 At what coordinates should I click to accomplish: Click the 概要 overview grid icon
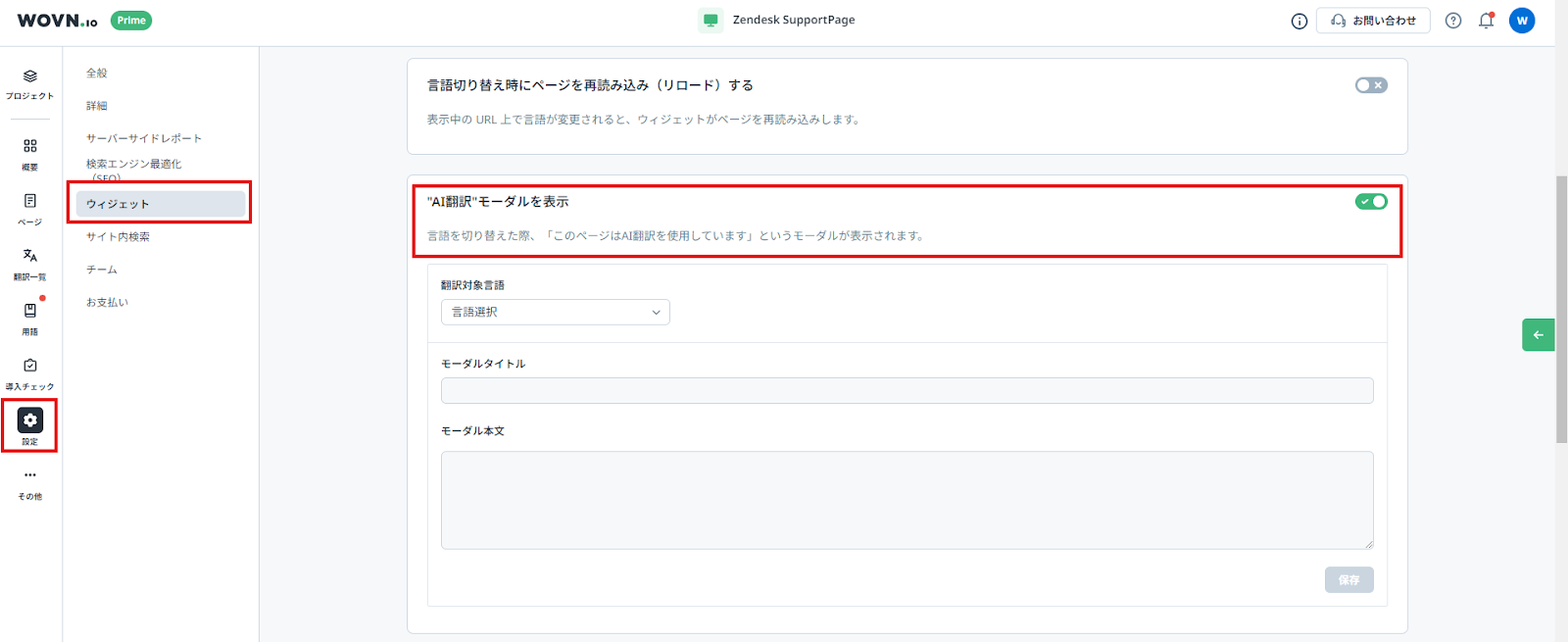(x=29, y=152)
